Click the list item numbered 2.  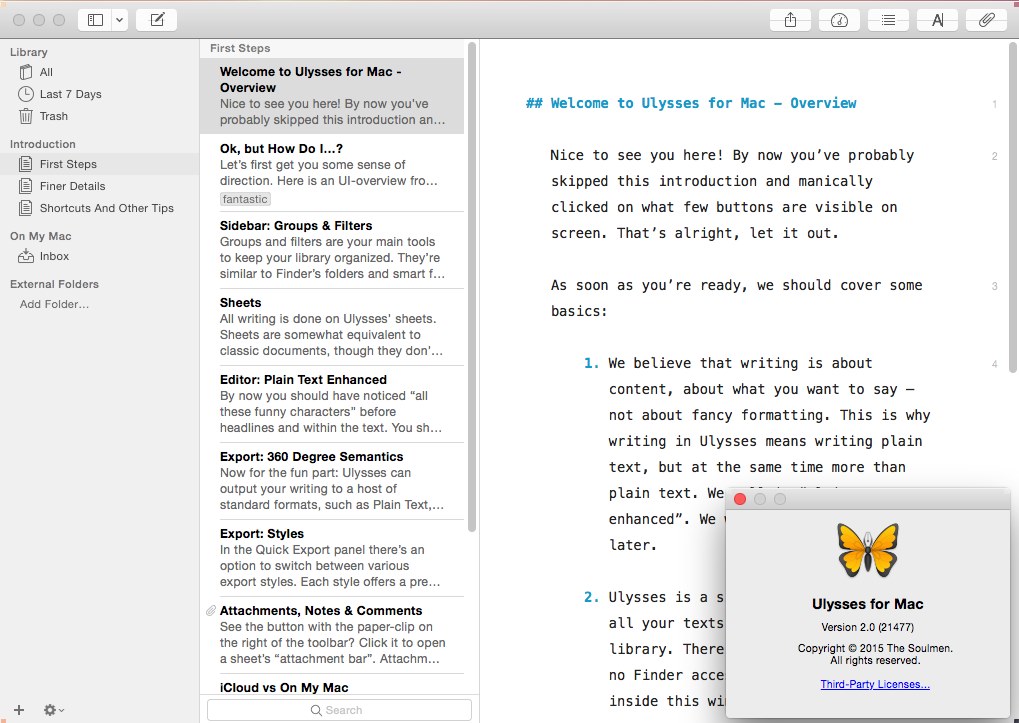coord(654,649)
